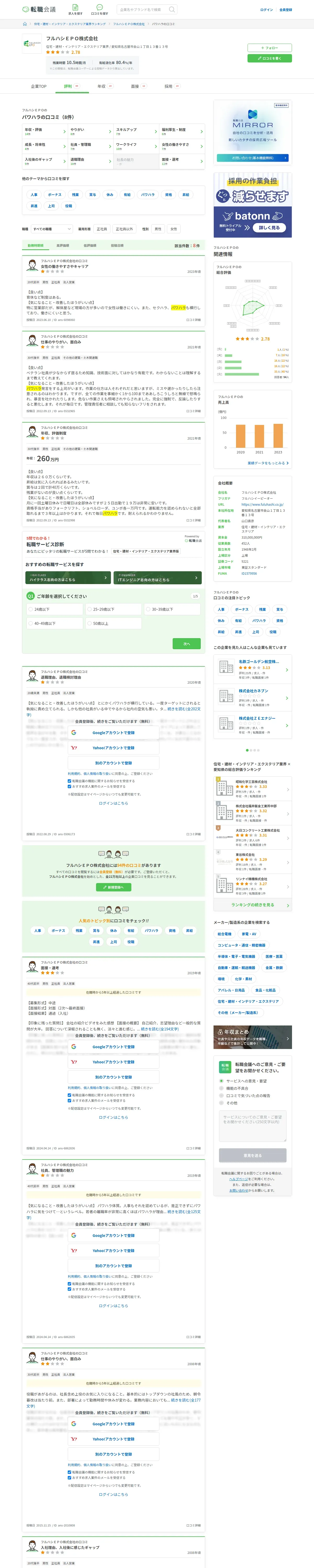Image resolution: width=314 pixels, height=1568 pixels.
Task: Click the 年収まとめ banner
Action: (x=253, y=1037)
